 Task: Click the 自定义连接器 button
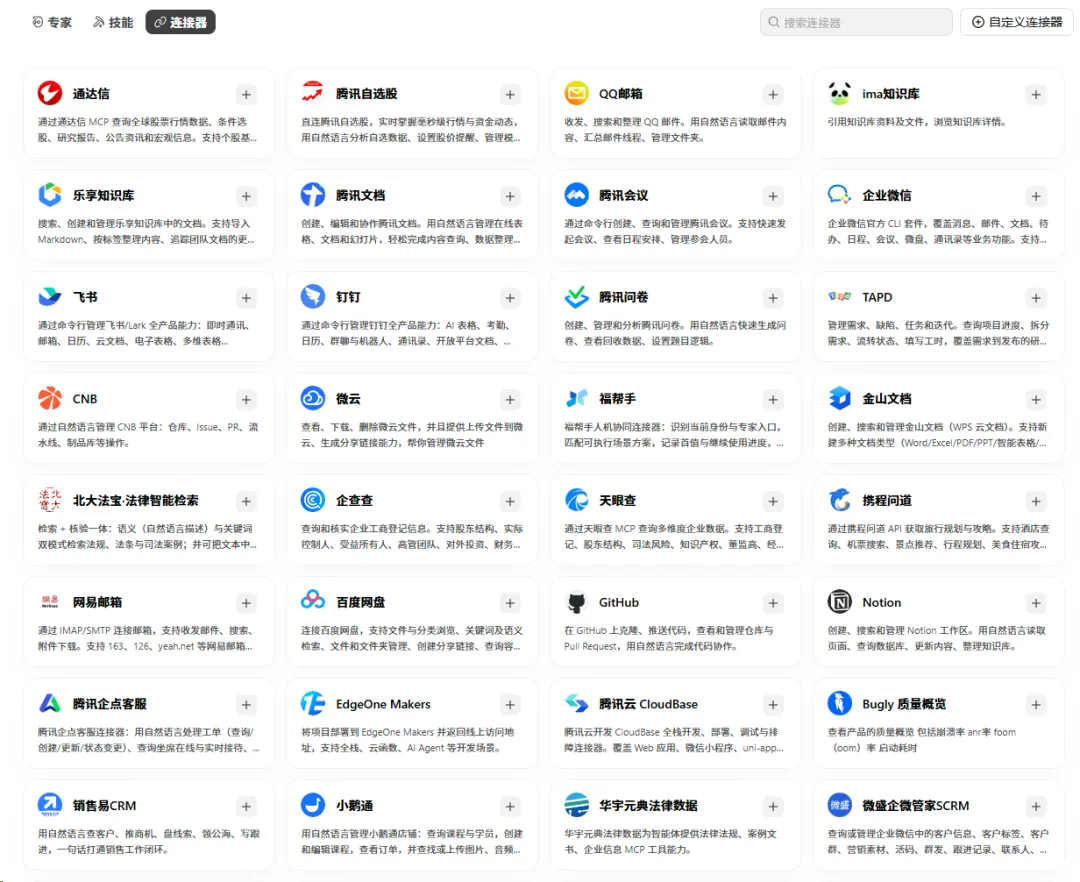(1017, 22)
